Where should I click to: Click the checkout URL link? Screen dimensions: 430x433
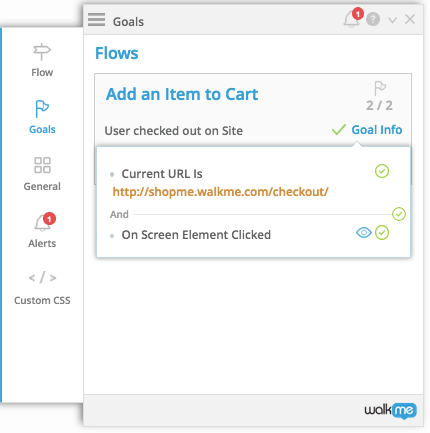[x=220, y=192]
